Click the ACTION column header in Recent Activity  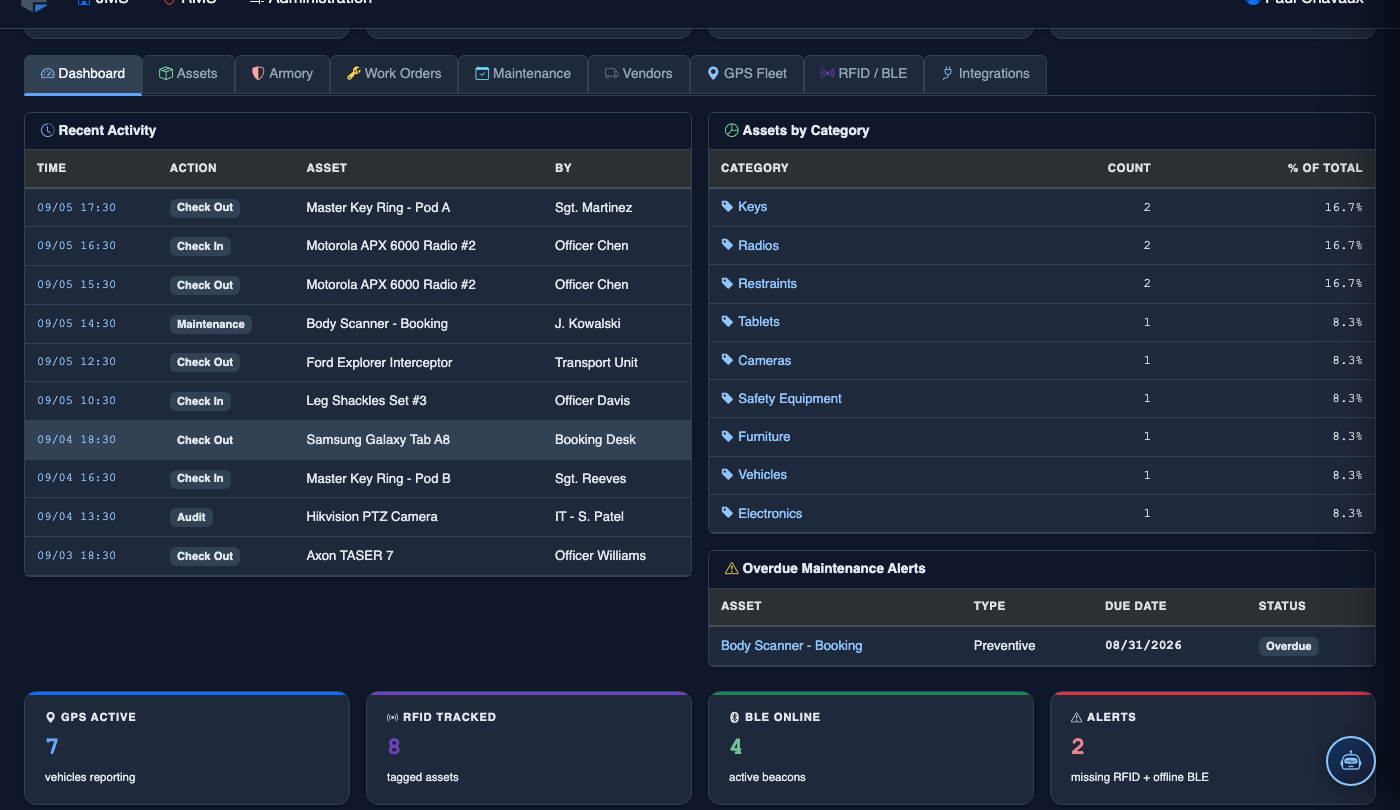[x=193, y=168]
